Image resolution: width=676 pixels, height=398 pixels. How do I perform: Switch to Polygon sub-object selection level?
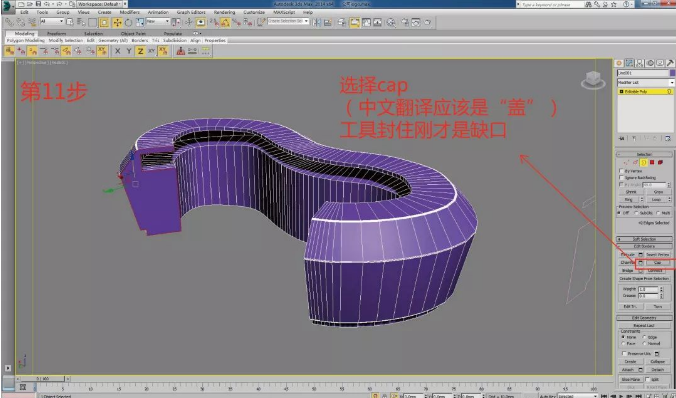coord(652,162)
